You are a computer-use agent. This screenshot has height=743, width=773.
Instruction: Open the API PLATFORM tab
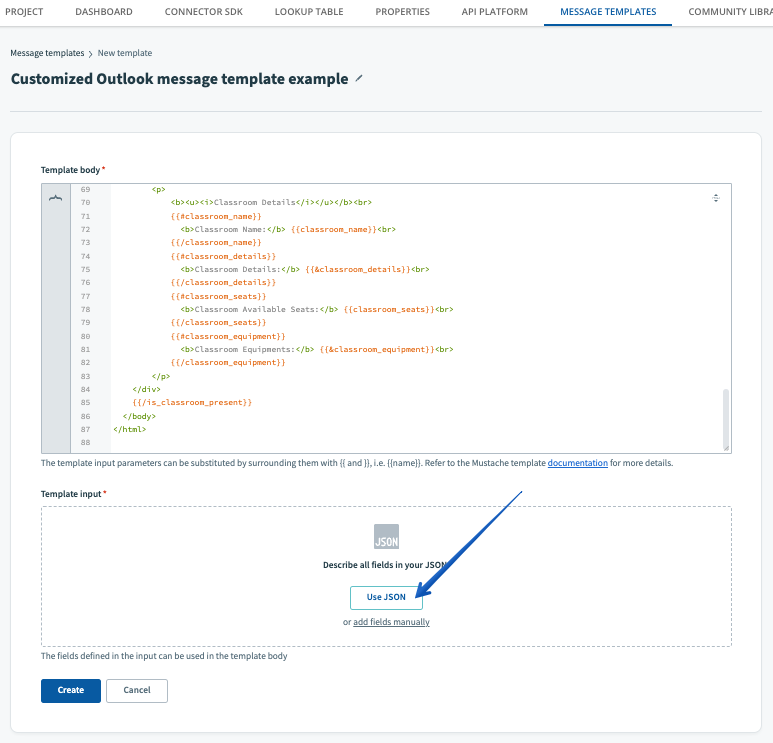pyautogui.click(x=494, y=12)
